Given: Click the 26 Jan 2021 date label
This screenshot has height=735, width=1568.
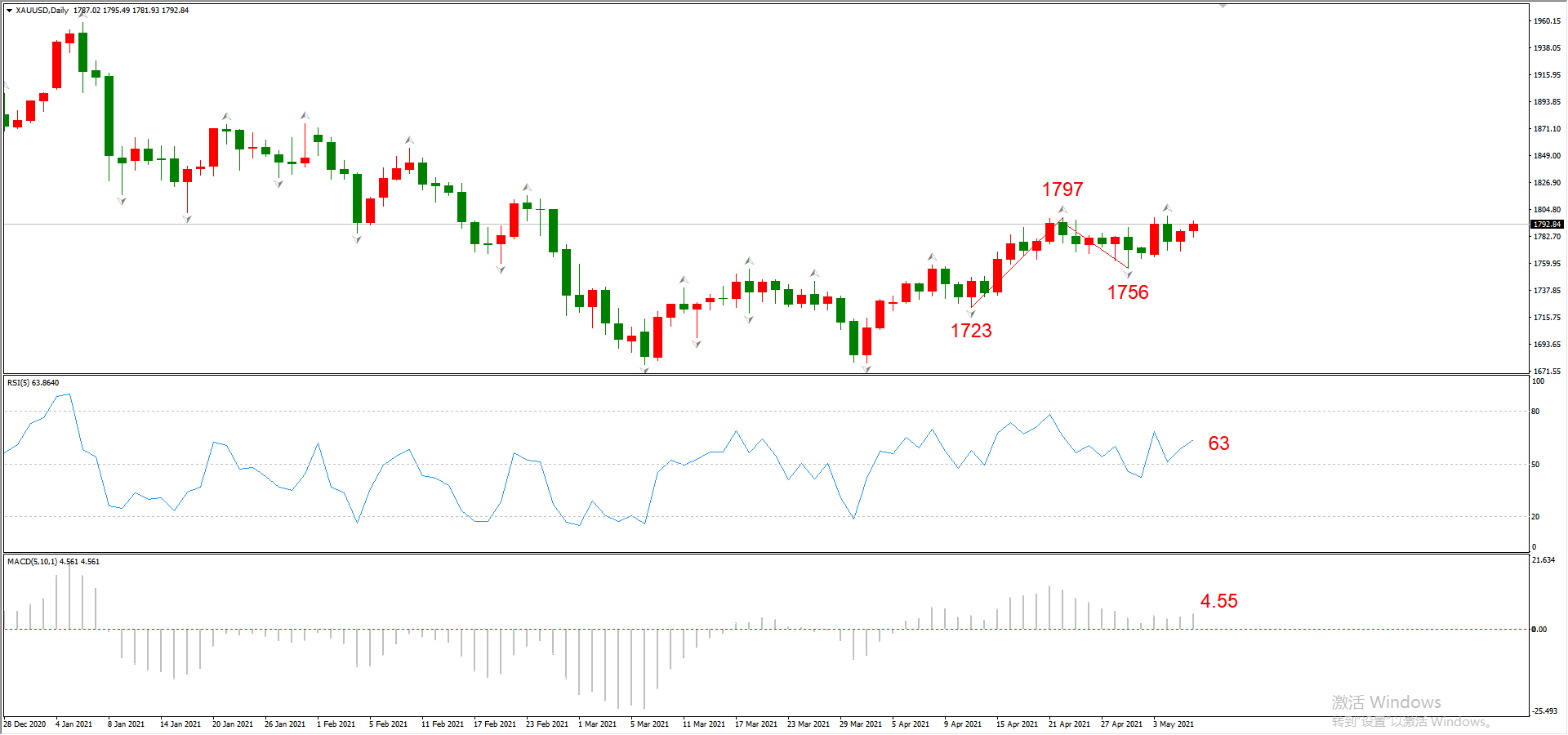Looking at the screenshot, I should 285,724.
